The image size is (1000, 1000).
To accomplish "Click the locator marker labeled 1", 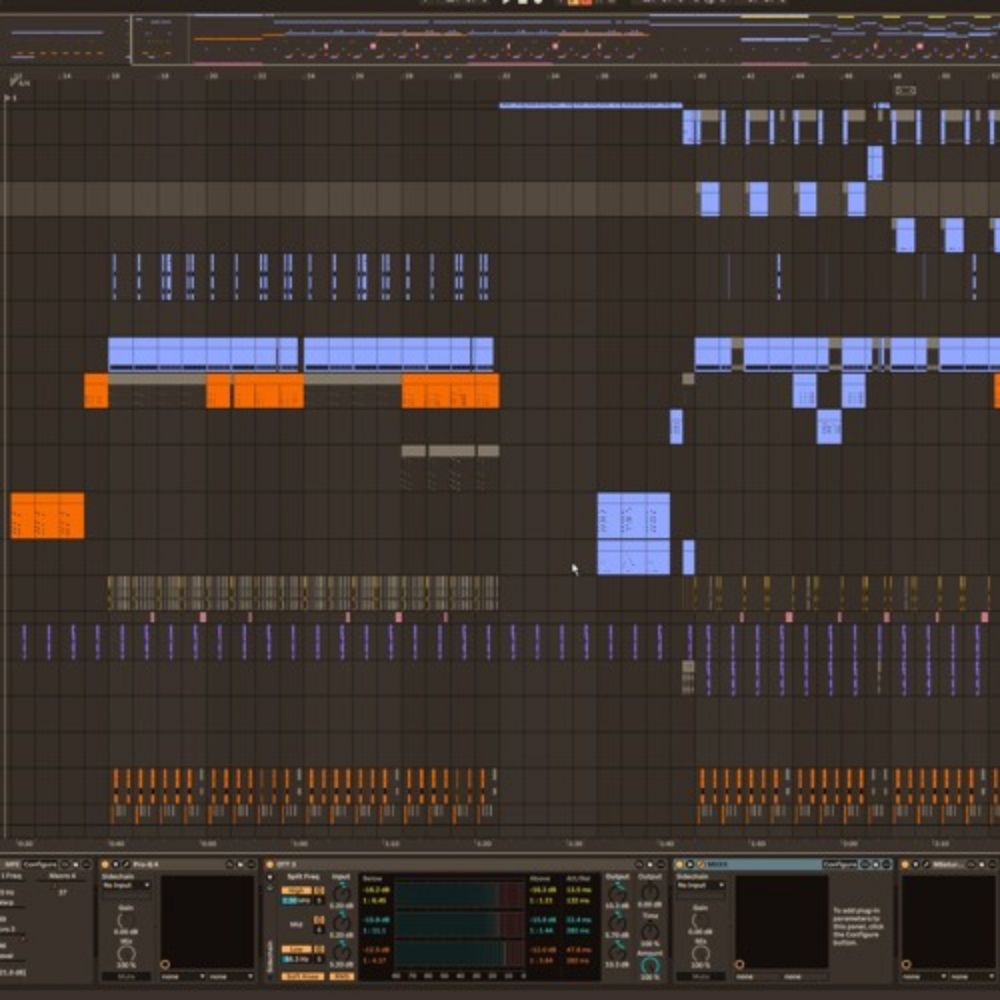I will pyautogui.click(x=10, y=98).
